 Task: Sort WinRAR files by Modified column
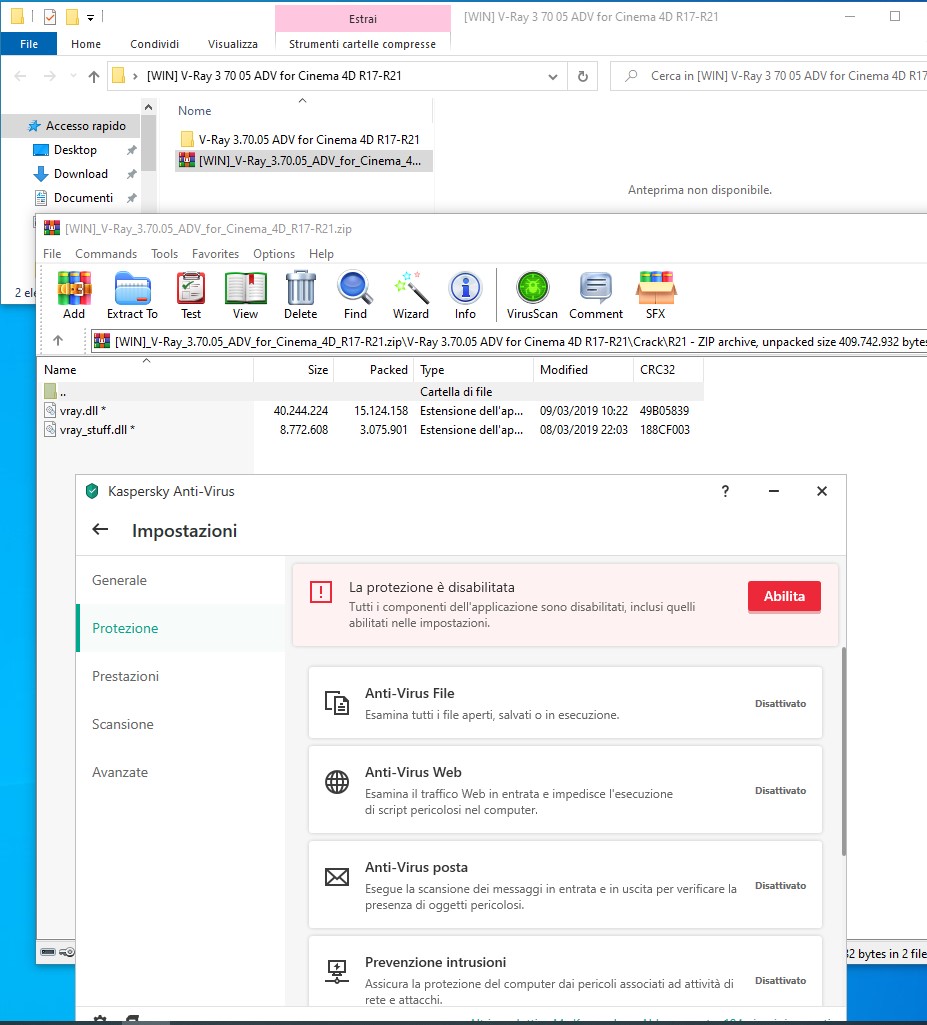583,369
